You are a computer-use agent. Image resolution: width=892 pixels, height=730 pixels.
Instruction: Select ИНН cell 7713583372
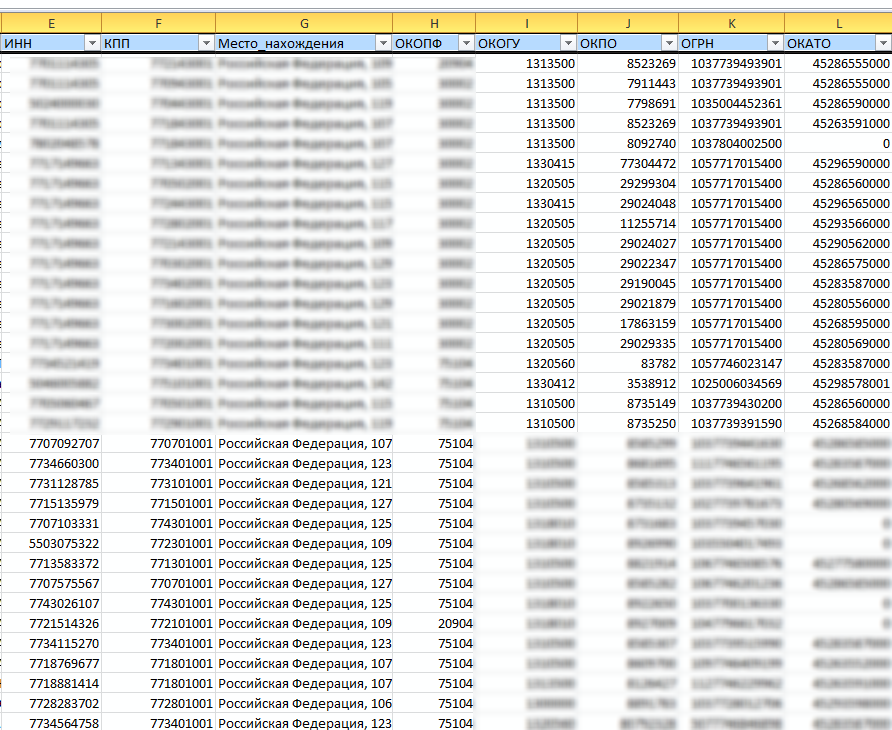(51, 564)
